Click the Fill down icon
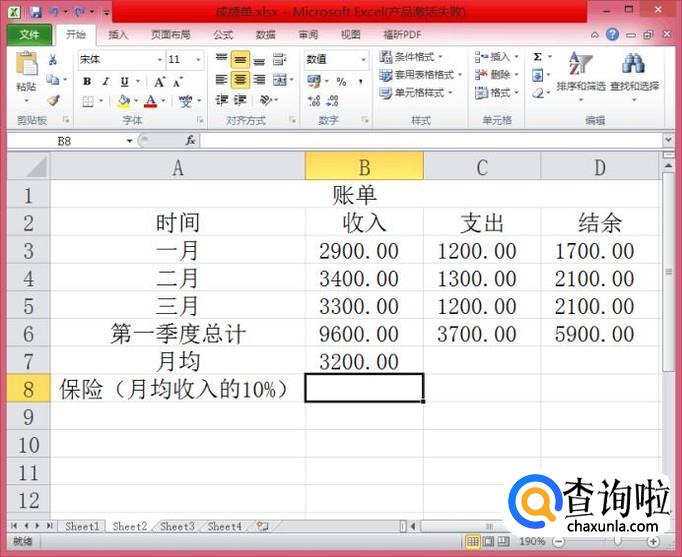 click(538, 76)
